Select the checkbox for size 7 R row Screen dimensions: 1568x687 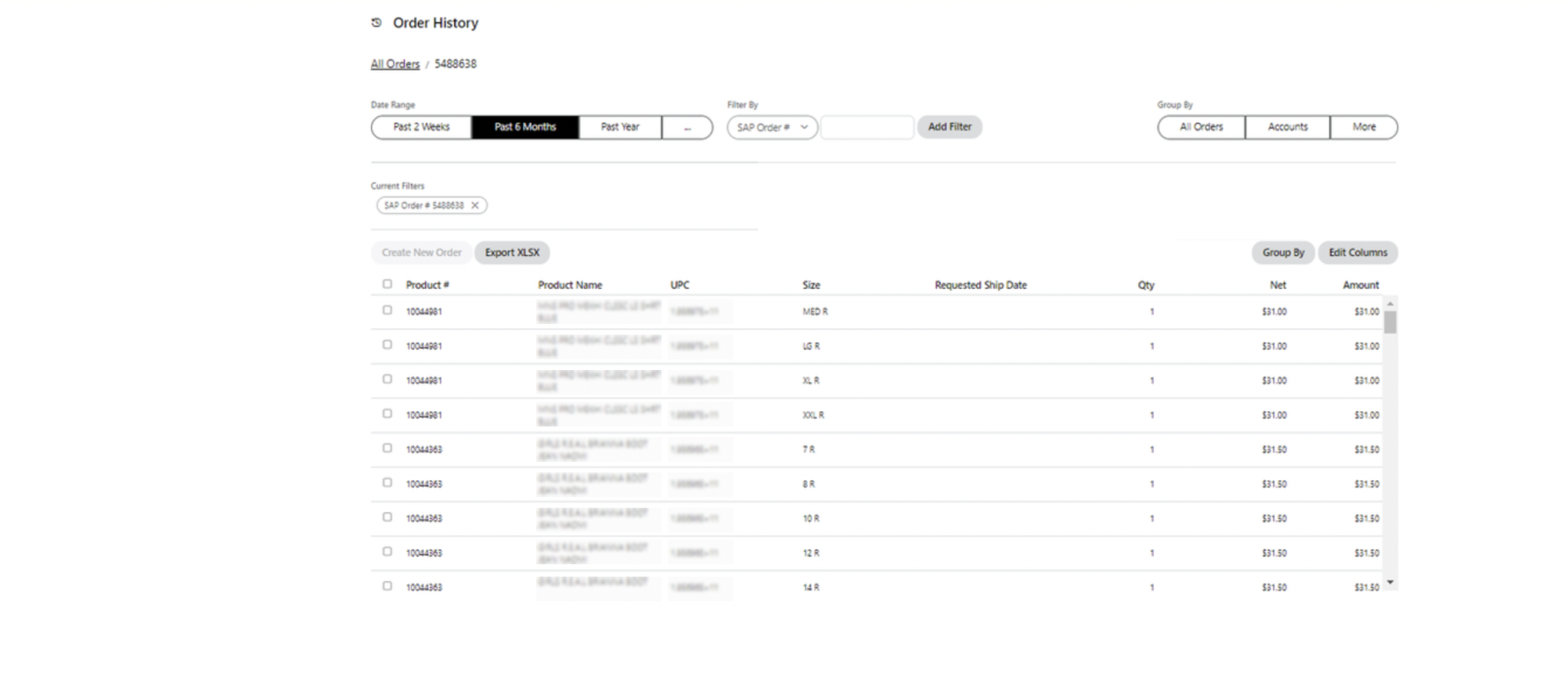pyautogui.click(x=387, y=448)
